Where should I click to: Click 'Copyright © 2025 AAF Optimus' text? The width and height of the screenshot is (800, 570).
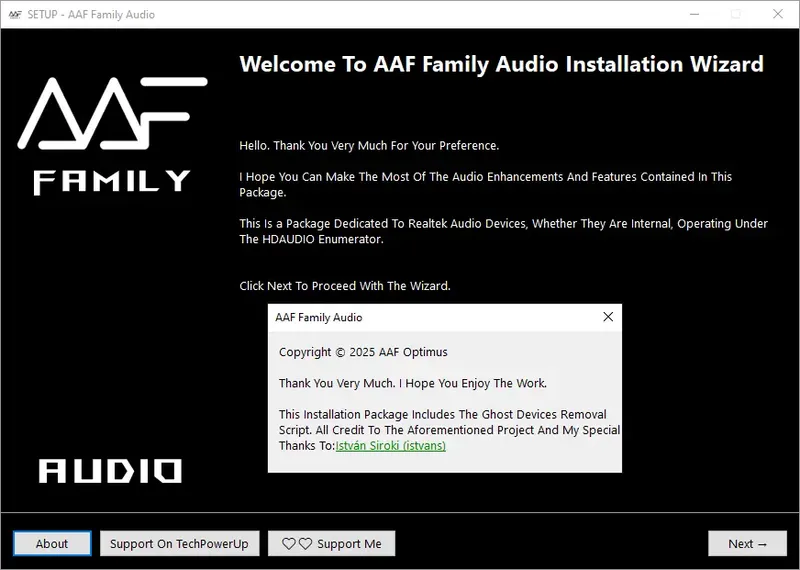coord(363,352)
